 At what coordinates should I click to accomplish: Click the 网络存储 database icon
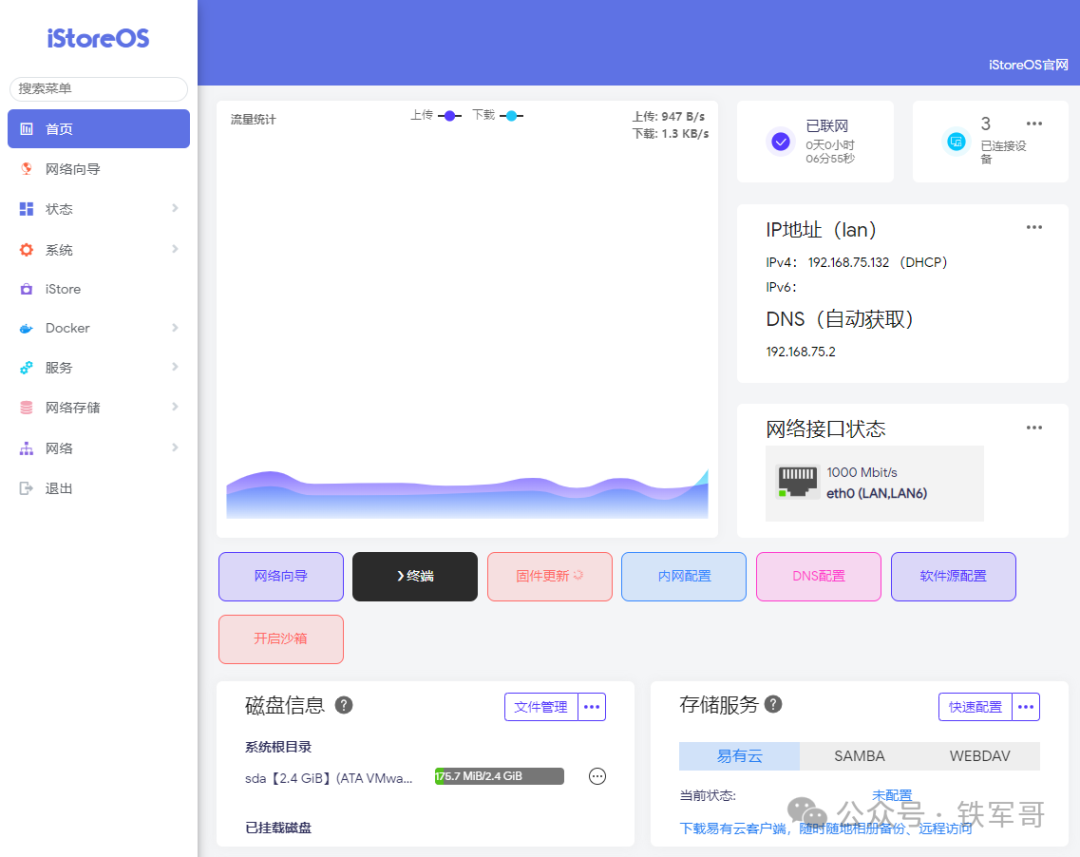[x=26, y=408]
